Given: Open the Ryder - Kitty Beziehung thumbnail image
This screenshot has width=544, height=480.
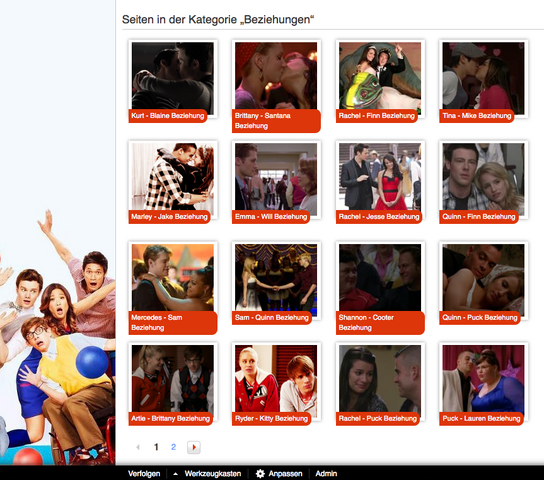Looking at the screenshot, I should point(276,378).
